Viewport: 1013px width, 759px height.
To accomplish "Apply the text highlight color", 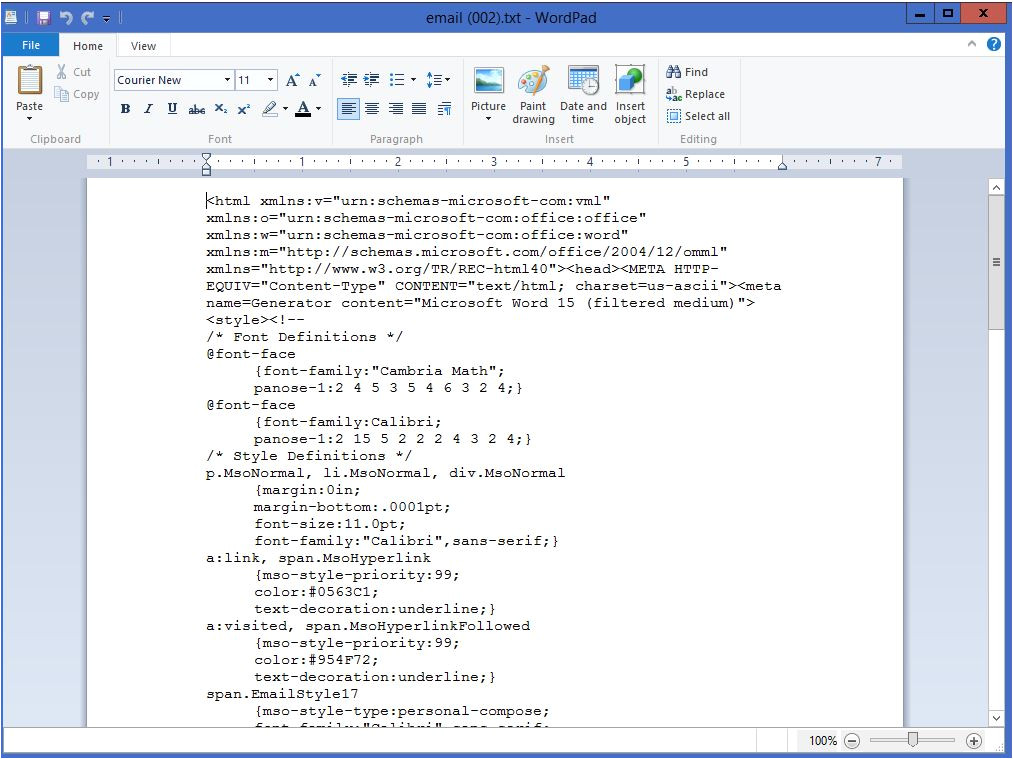I will click(x=270, y=109).
